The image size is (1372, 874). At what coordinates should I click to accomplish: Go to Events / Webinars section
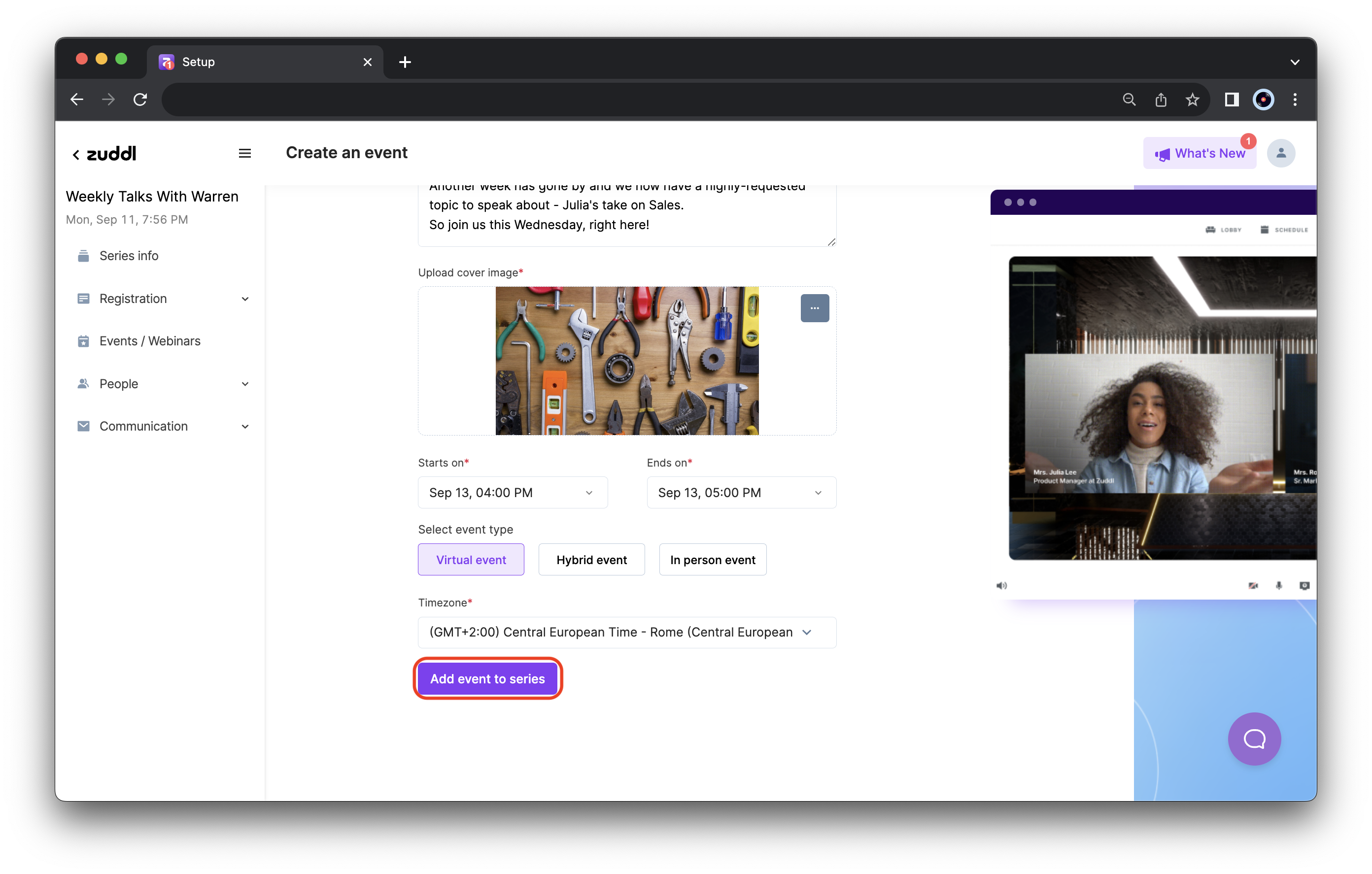pos(149,341)
